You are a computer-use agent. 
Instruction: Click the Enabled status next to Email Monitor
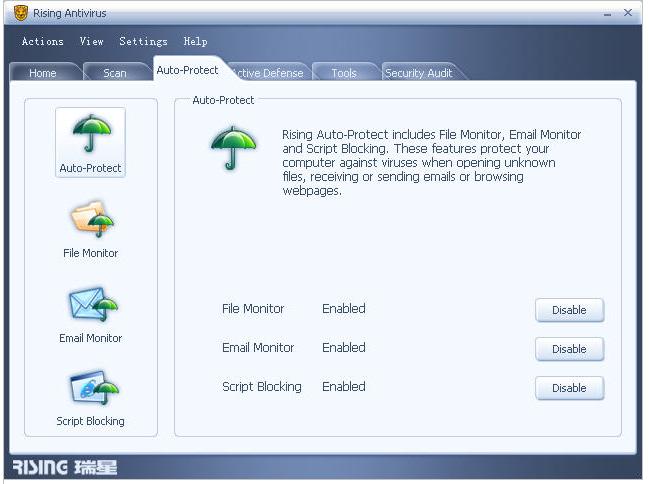(x=344, y=347)
